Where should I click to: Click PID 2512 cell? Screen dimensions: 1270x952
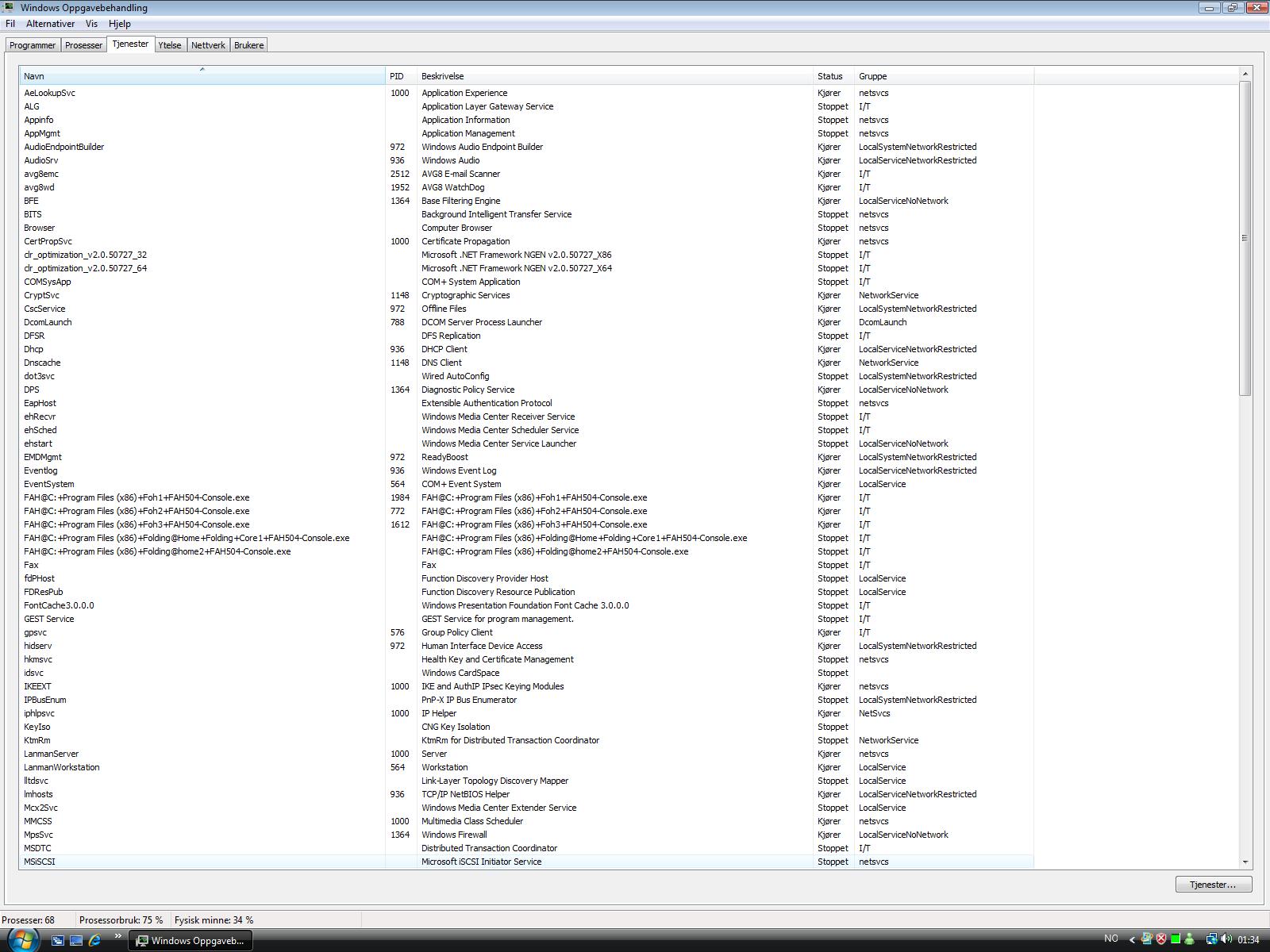click(400, 174)
